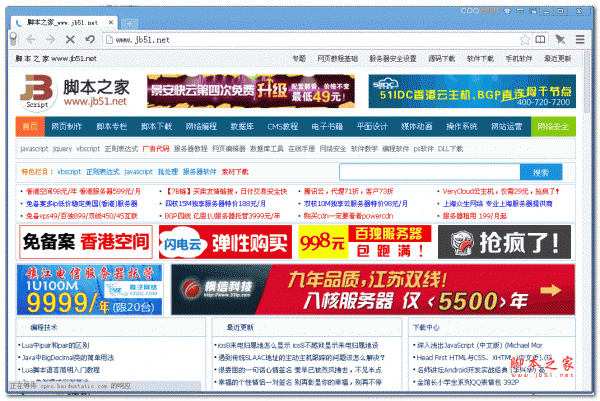Open the 景安快云 upgrade banner ad
The width and height of the screenshot is (600, 401).
(x=251, y=91)
